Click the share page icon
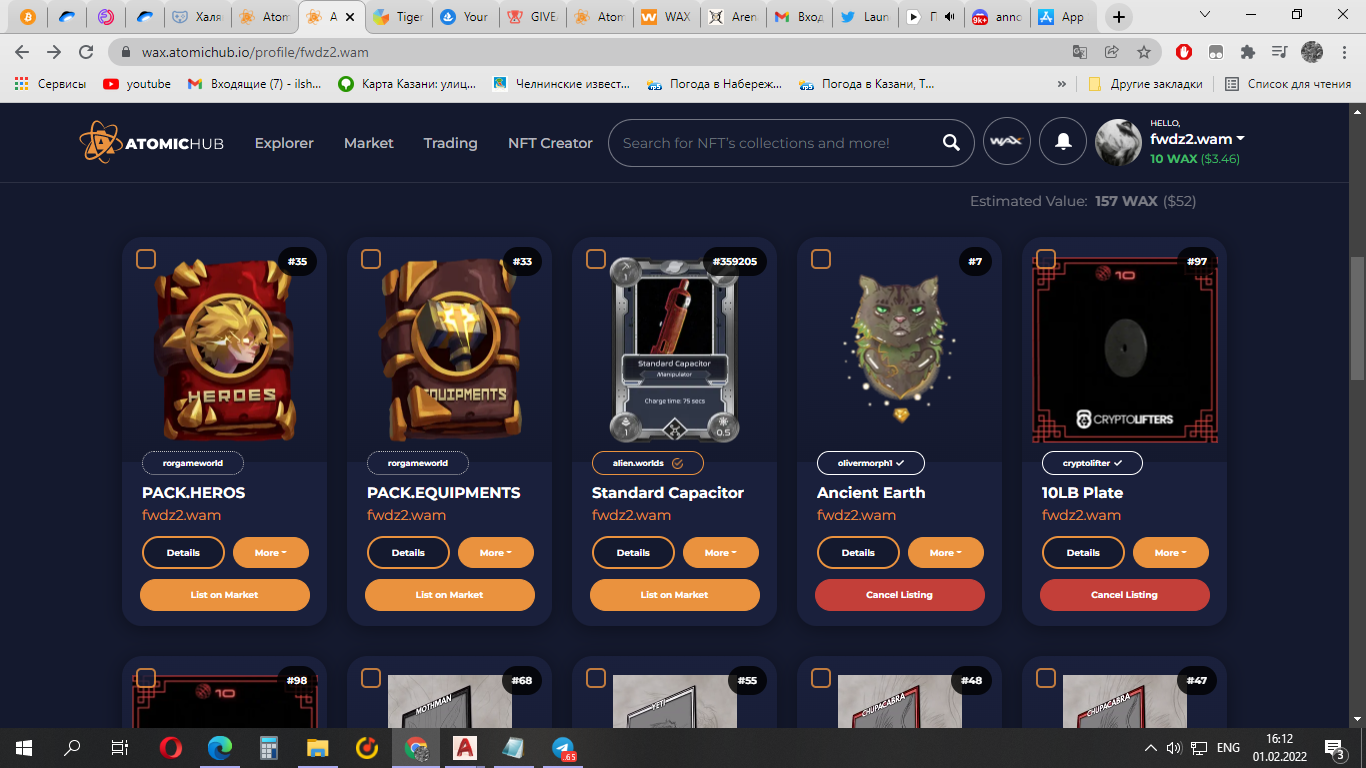 1111,52
